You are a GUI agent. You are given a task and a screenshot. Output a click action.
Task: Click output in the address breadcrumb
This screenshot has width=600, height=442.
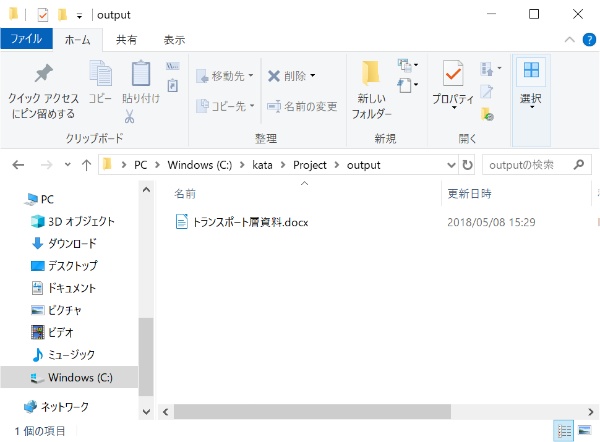pyautogui.click(x=364, y=165)
